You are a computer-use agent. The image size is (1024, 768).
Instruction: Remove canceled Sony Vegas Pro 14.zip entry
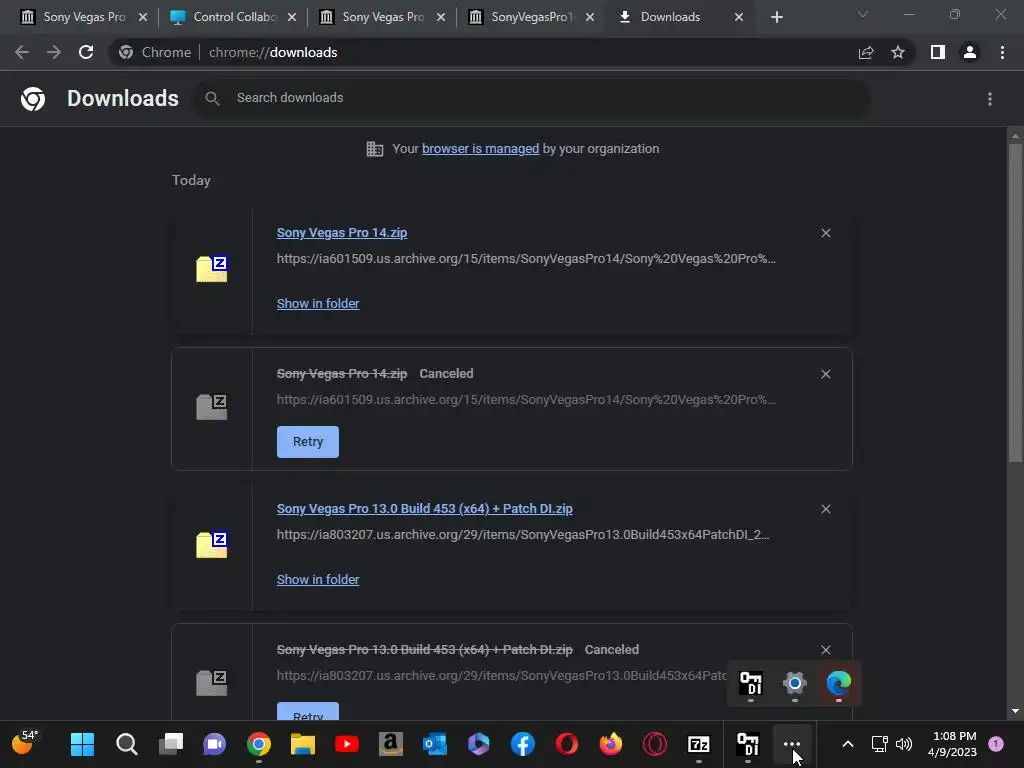tap(825, 374)
